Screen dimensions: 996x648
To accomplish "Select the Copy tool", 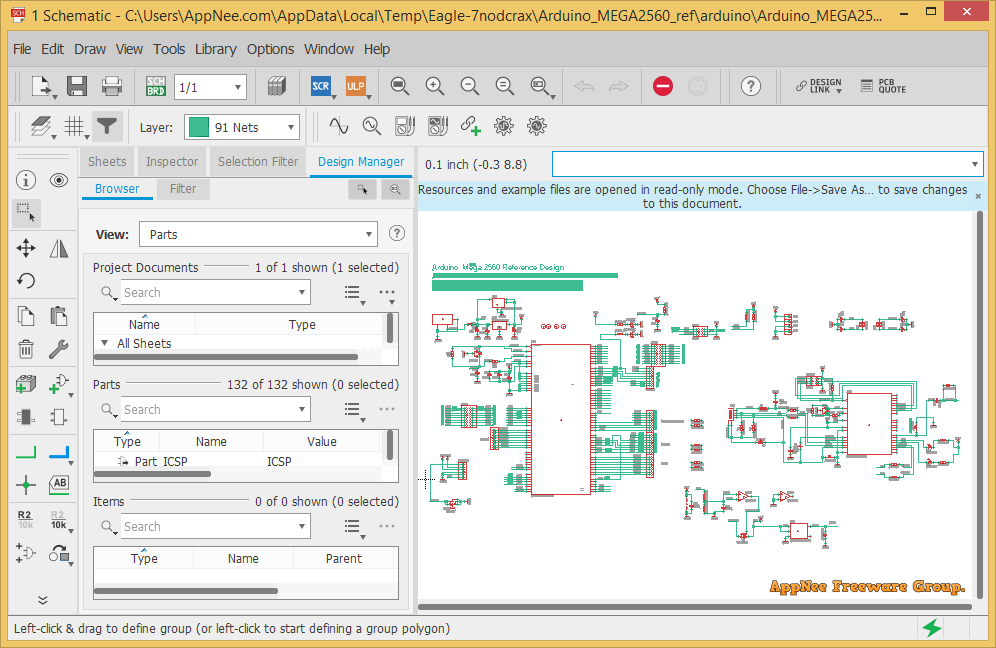I will [25, 316].
